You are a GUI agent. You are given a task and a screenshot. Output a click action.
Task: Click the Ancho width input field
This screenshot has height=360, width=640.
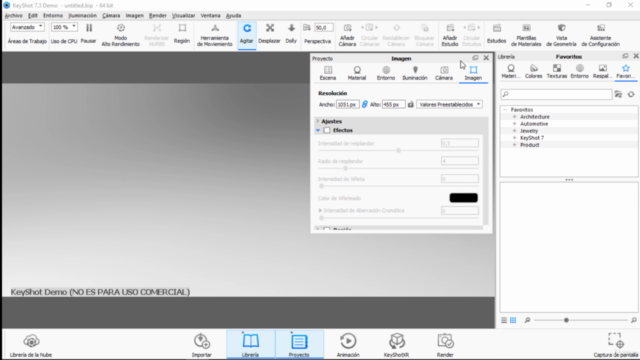tap(347, 104)
